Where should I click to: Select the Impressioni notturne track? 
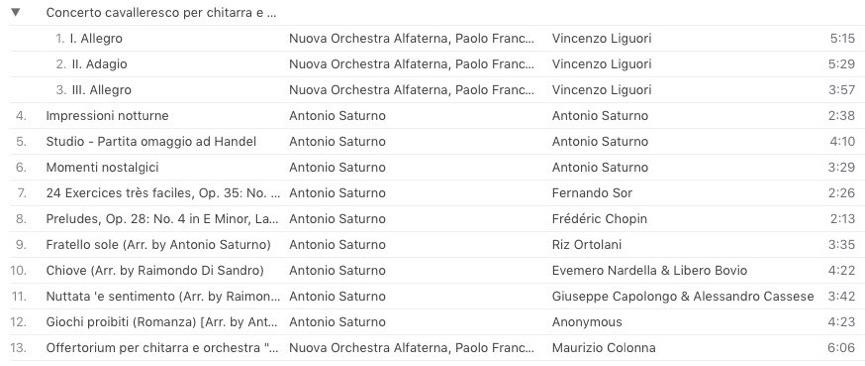(x=432, y=116)
